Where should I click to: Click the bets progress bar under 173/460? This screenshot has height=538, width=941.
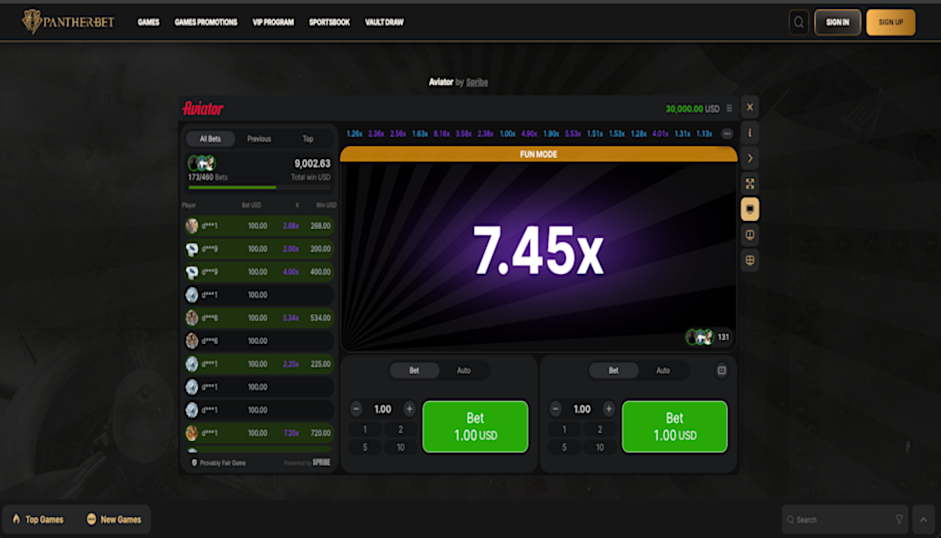click(260, 187)
